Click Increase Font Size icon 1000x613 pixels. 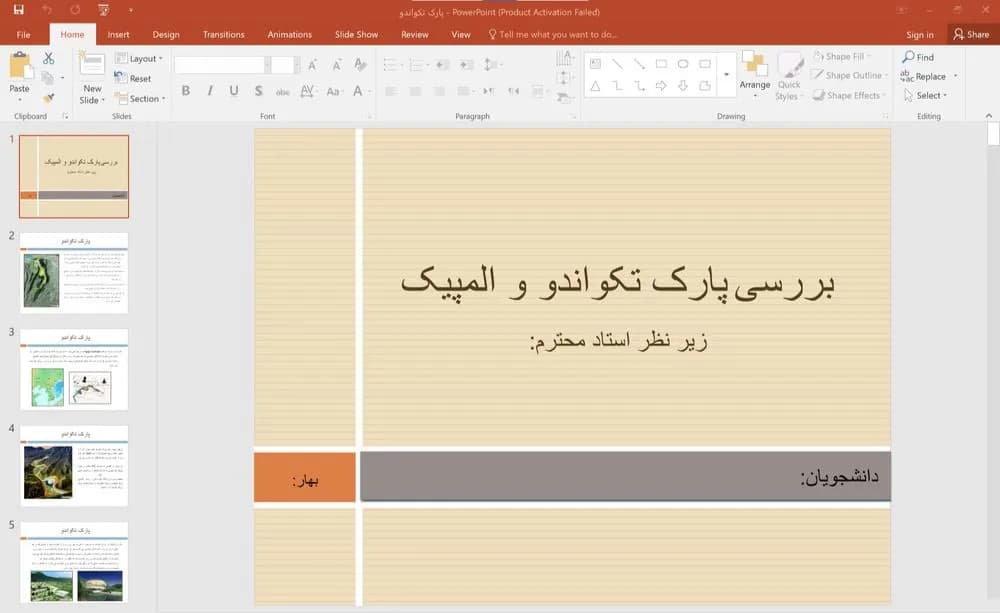(x=312, y=64)
